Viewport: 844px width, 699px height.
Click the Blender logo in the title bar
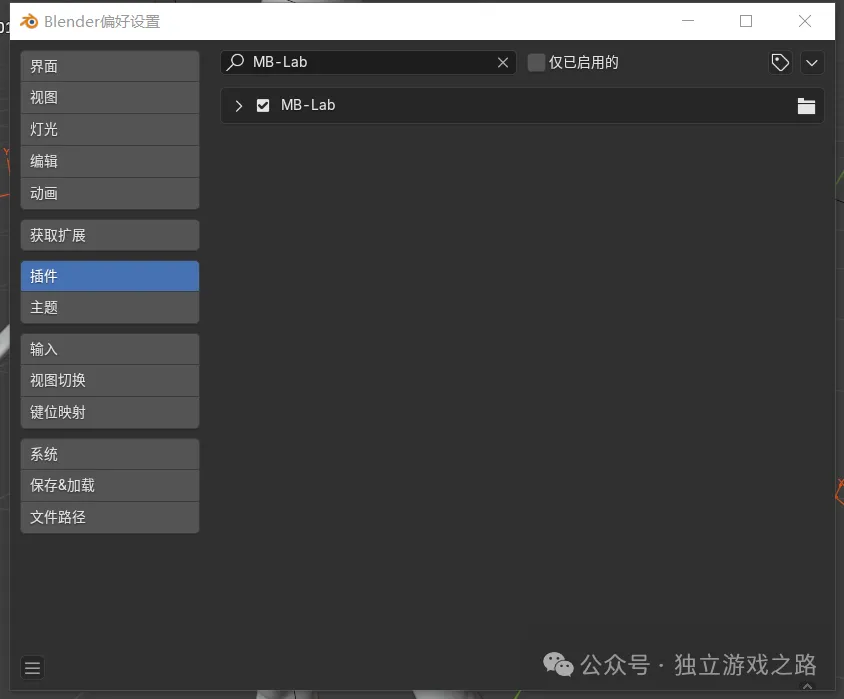27,20
